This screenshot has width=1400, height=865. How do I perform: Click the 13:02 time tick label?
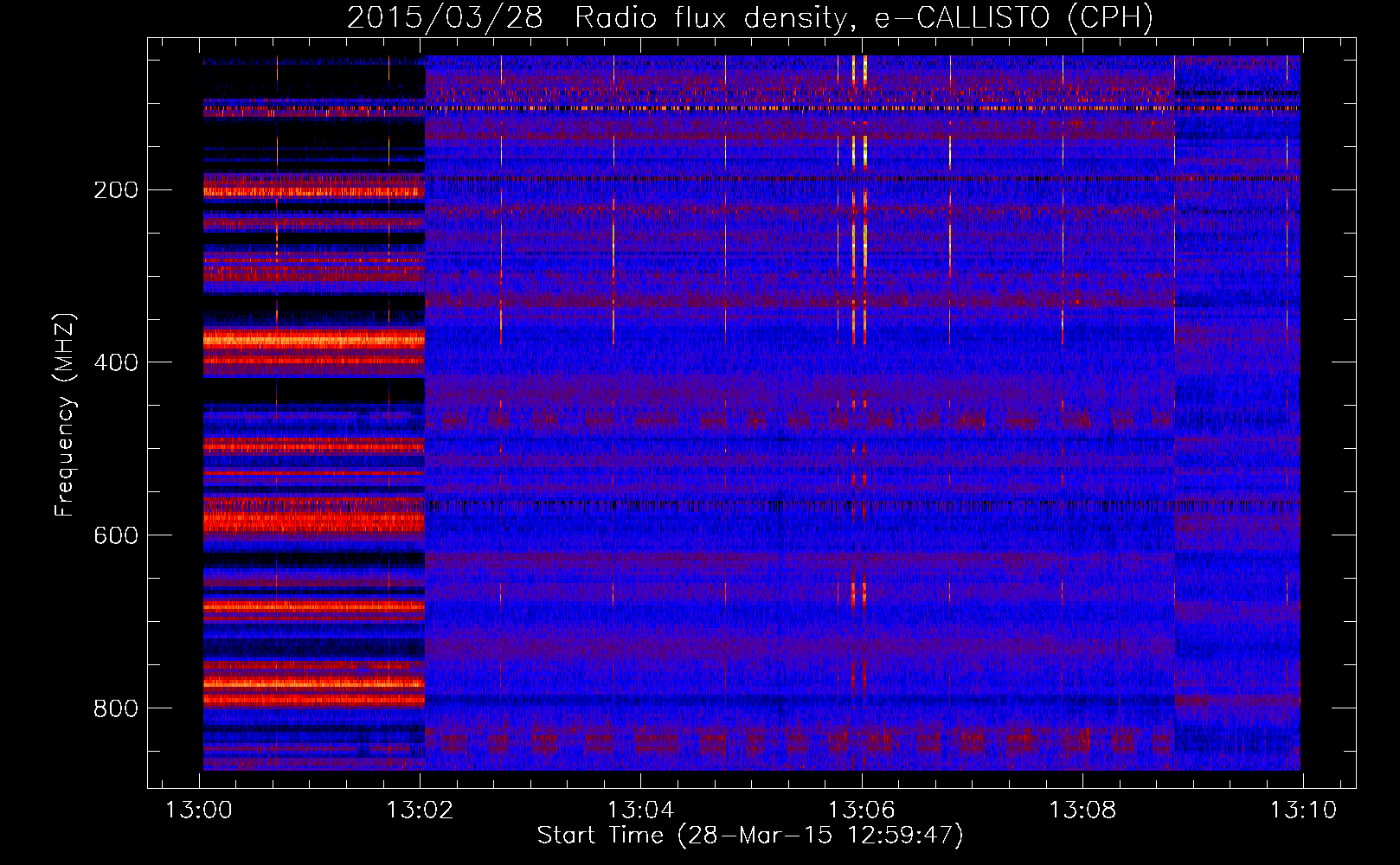[421, 811]
